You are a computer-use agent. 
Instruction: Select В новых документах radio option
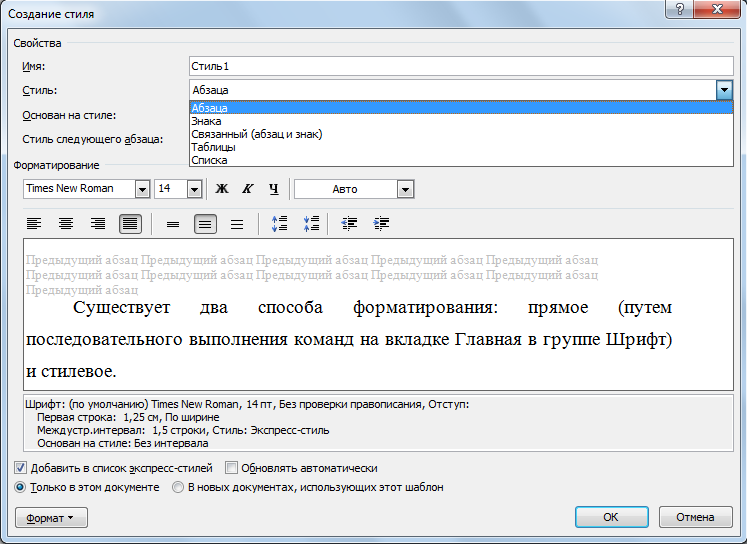pyautogui.click(x=178, y=487)
